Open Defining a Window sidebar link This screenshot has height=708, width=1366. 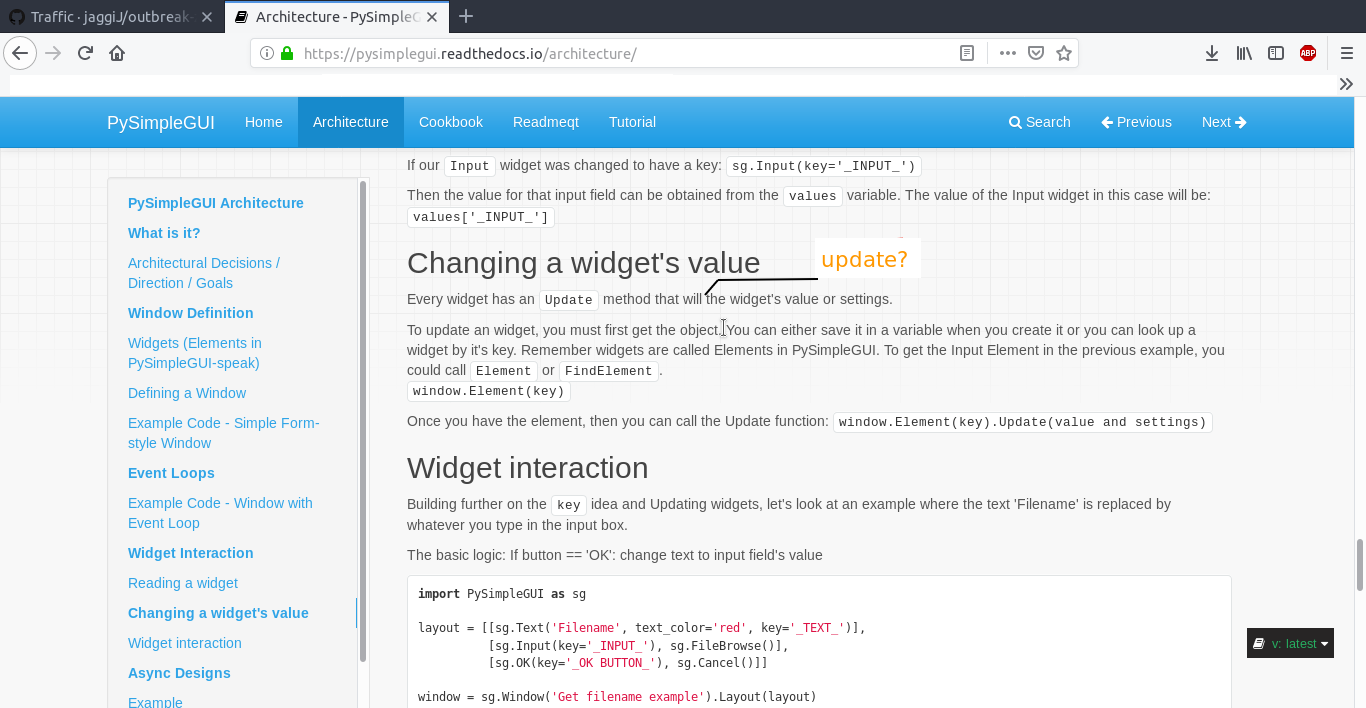(187, 393)
